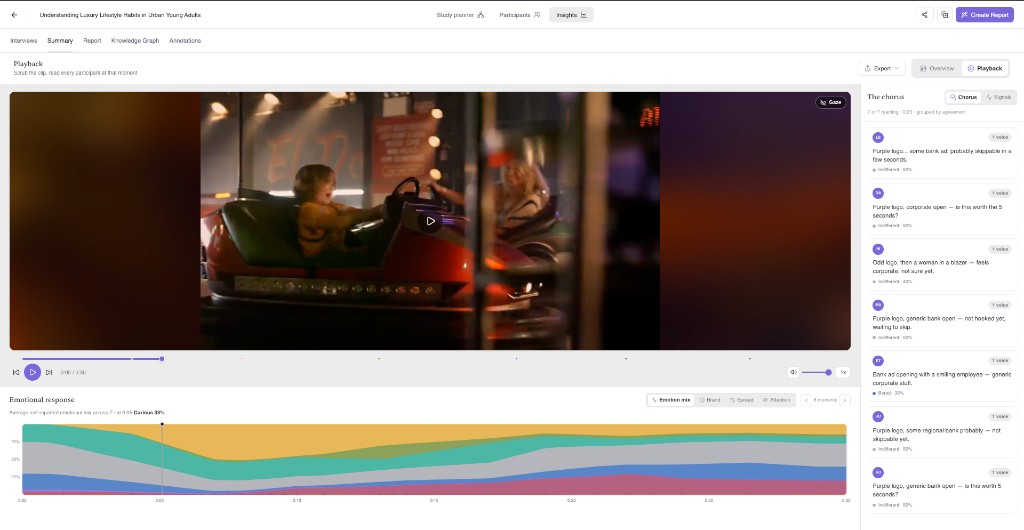Click the chart cursor marker at 0:05
This screenshot has height=530, width=1024.
pos(162,425)
